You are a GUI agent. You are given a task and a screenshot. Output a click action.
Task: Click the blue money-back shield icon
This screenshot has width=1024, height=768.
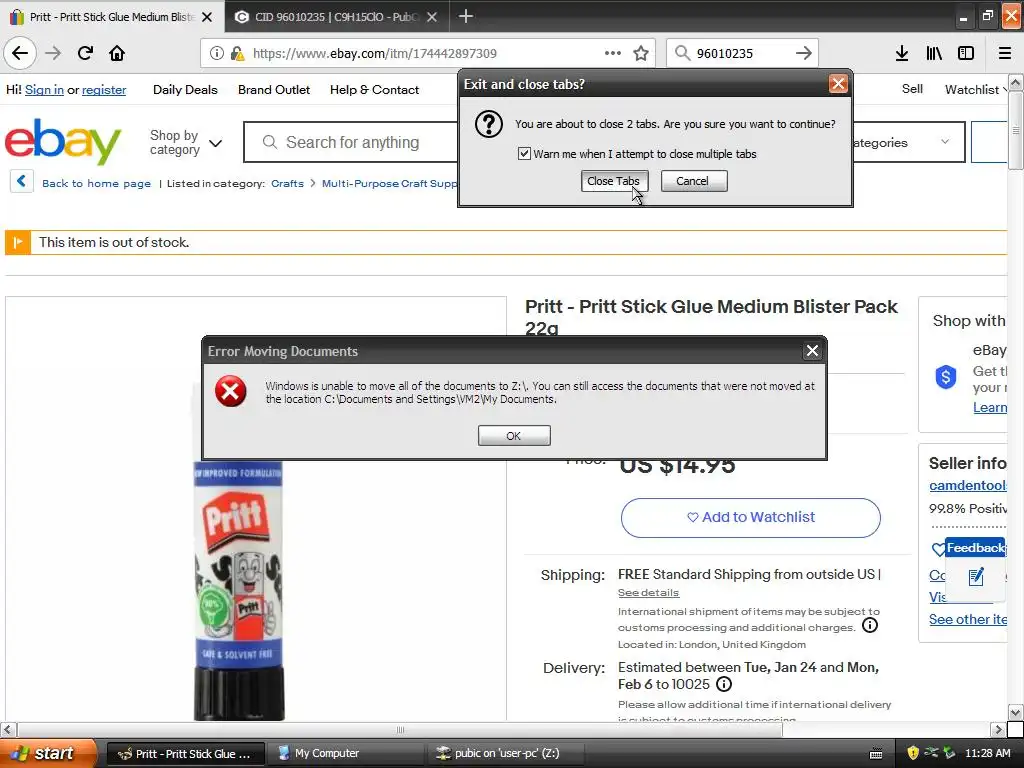point(946,377)
